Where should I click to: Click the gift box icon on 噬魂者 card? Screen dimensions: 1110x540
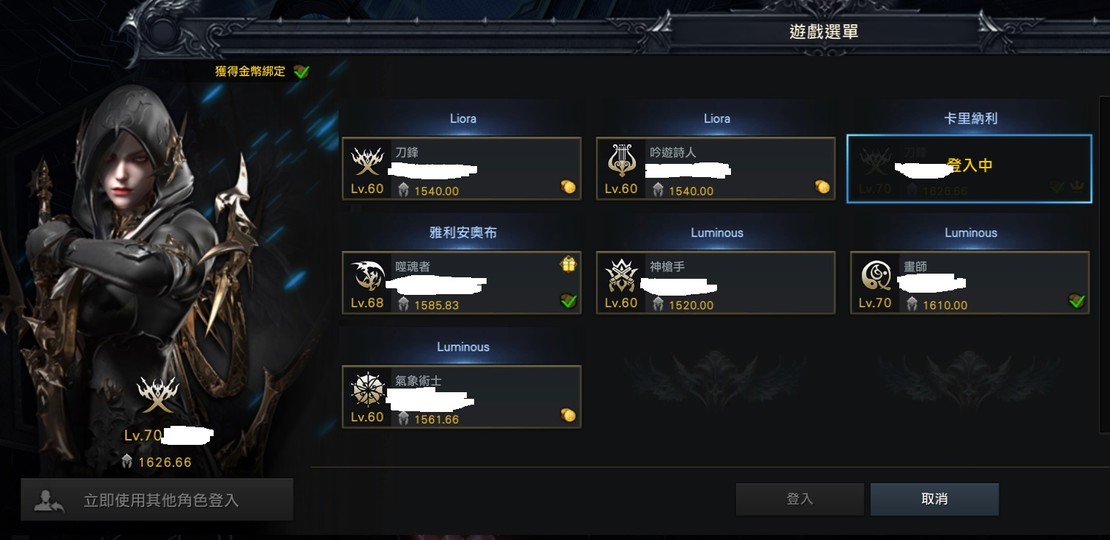click(568, 264)
